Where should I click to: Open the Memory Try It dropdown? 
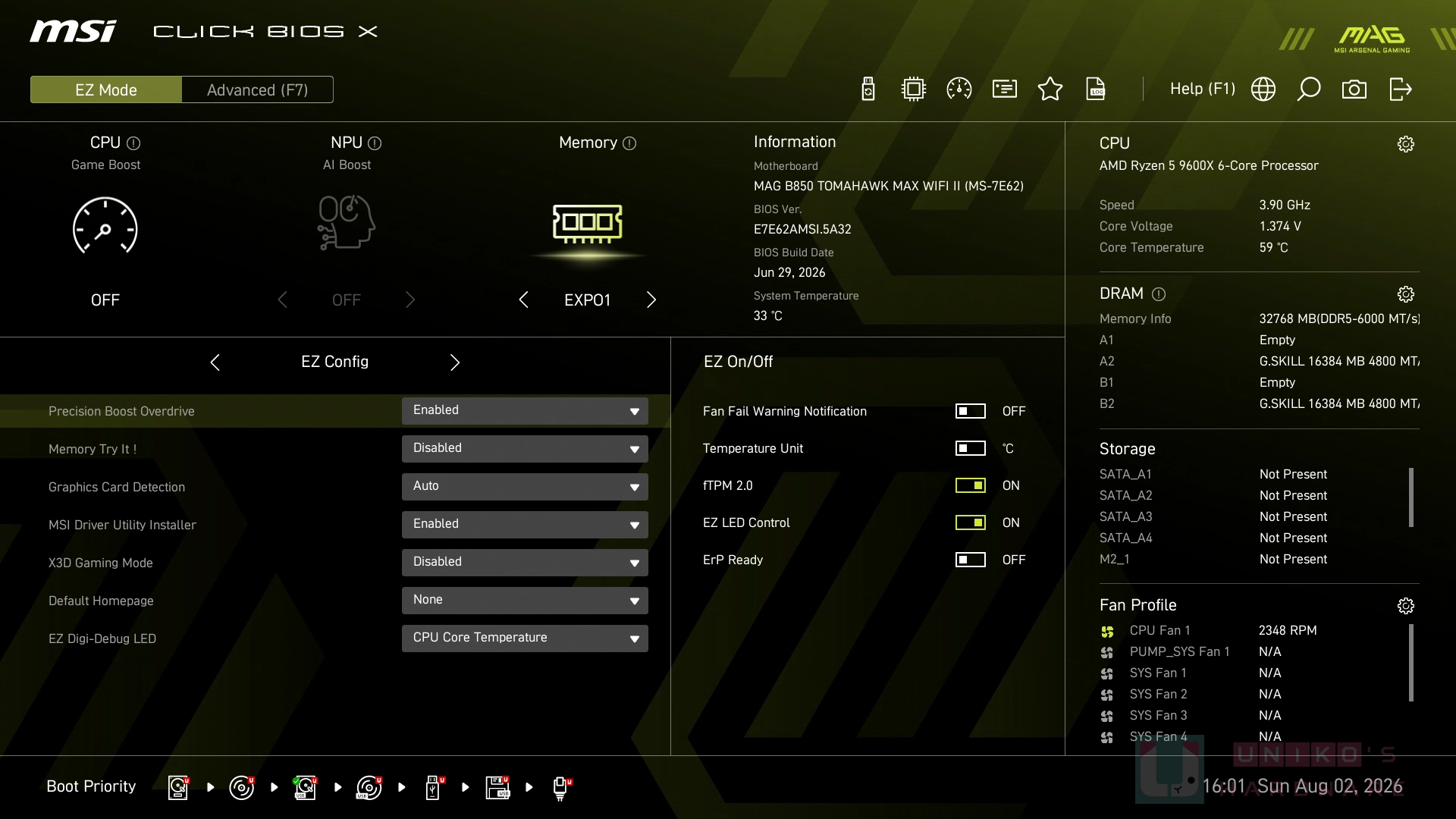click(525, 449)
